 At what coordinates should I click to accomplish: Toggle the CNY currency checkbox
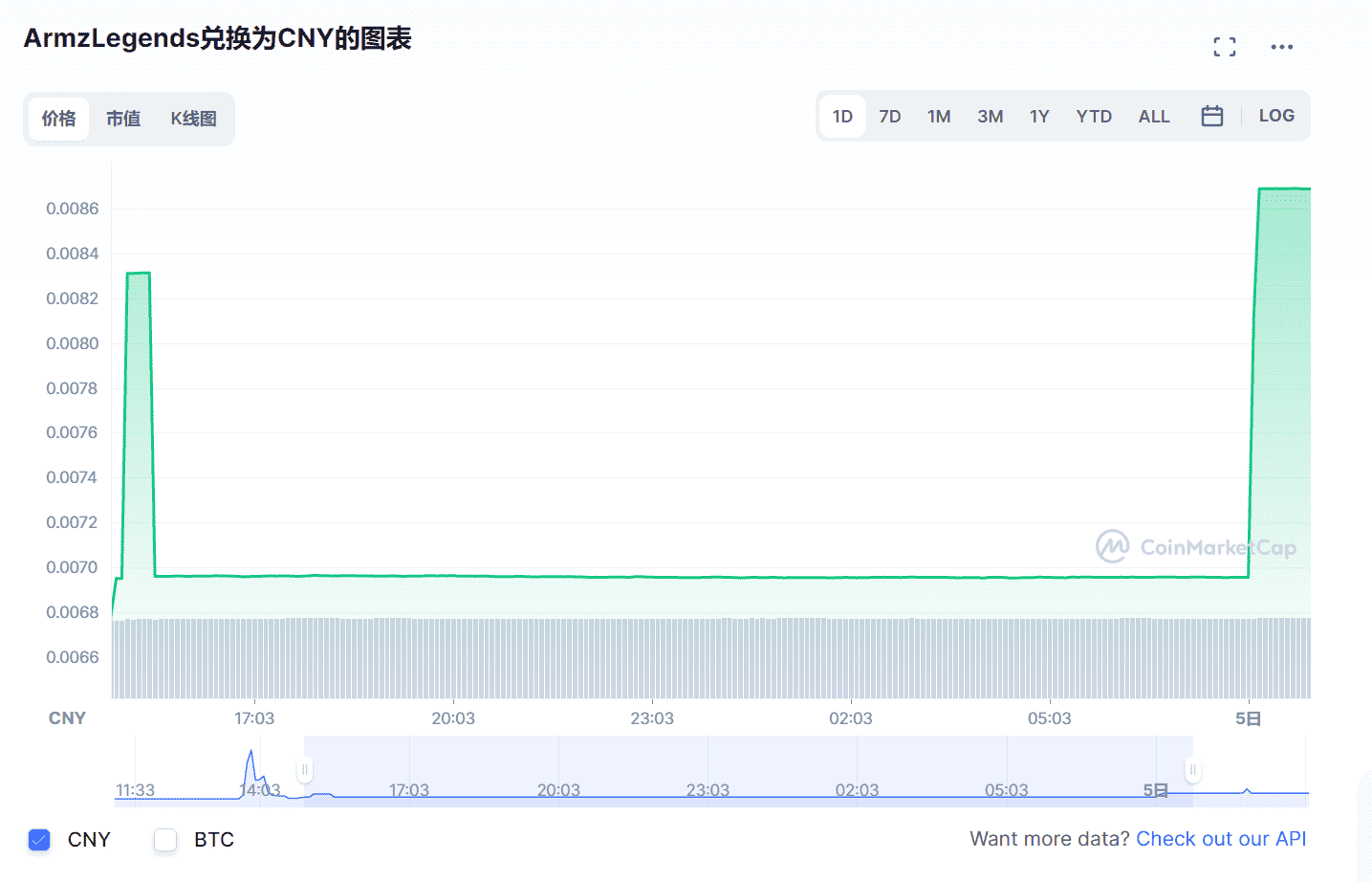pyautogui.click(x=39, y=840)
